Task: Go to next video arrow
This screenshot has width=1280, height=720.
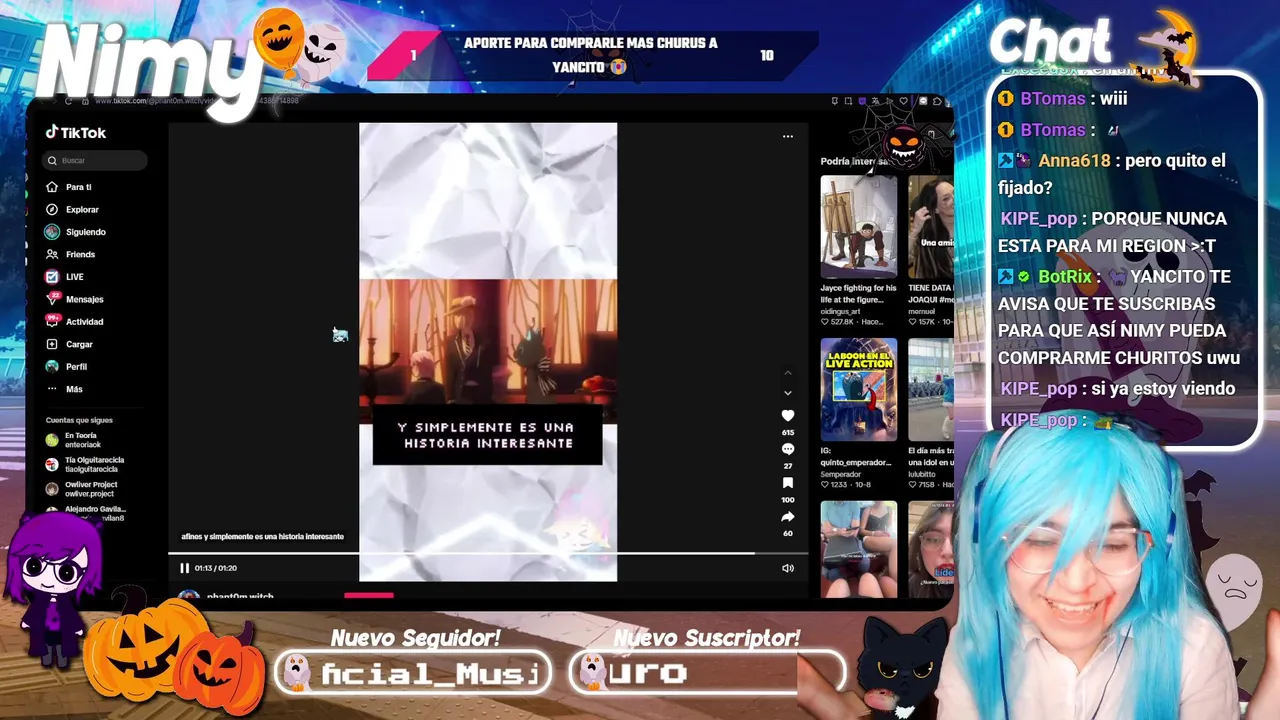Action: pyautogui.click(x=788, y=393)
